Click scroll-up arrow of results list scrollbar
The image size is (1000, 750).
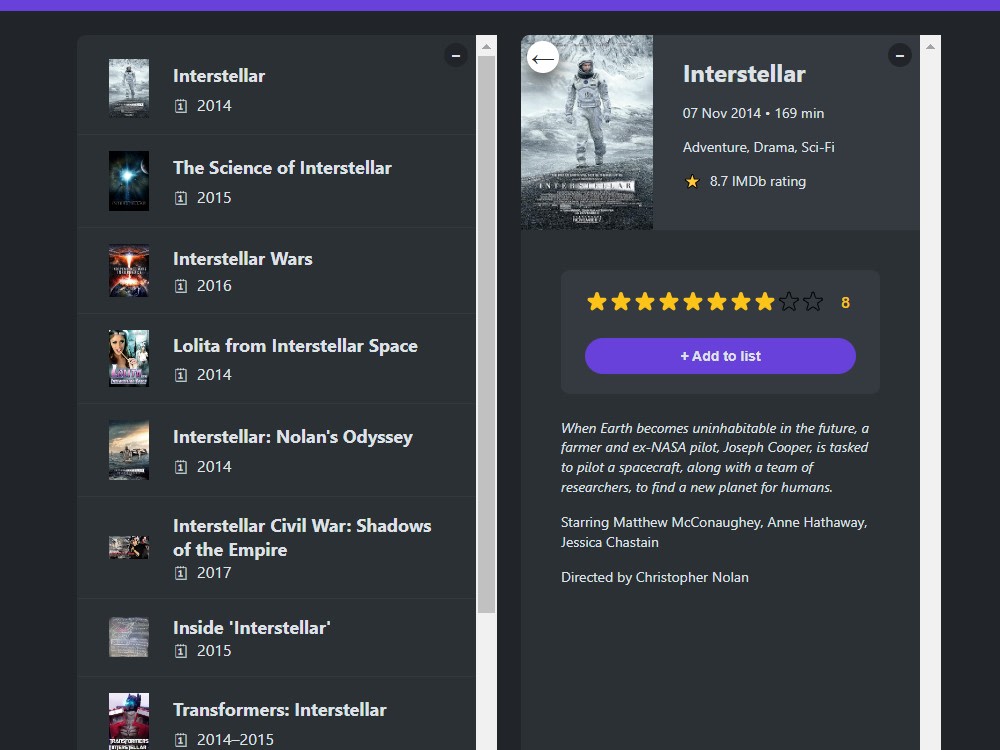click(x=486, y=46)
